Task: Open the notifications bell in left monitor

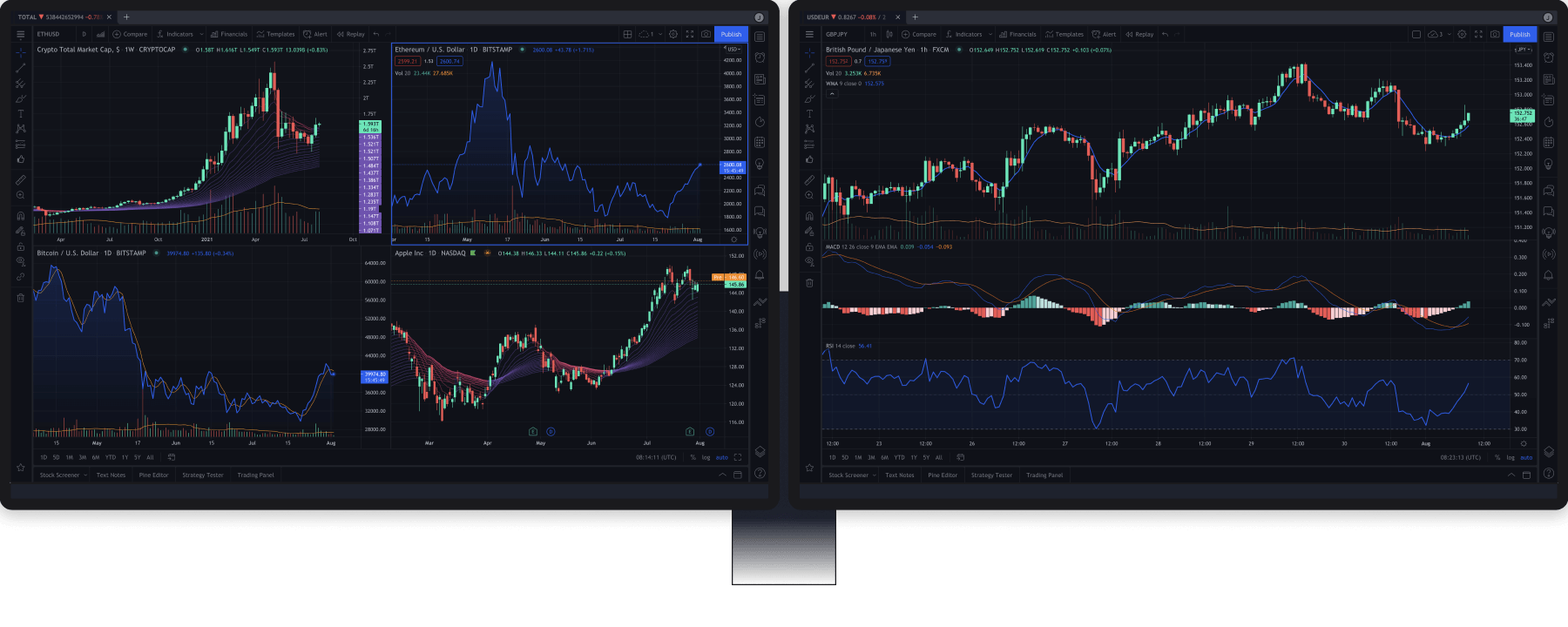Action: [760, 274]
